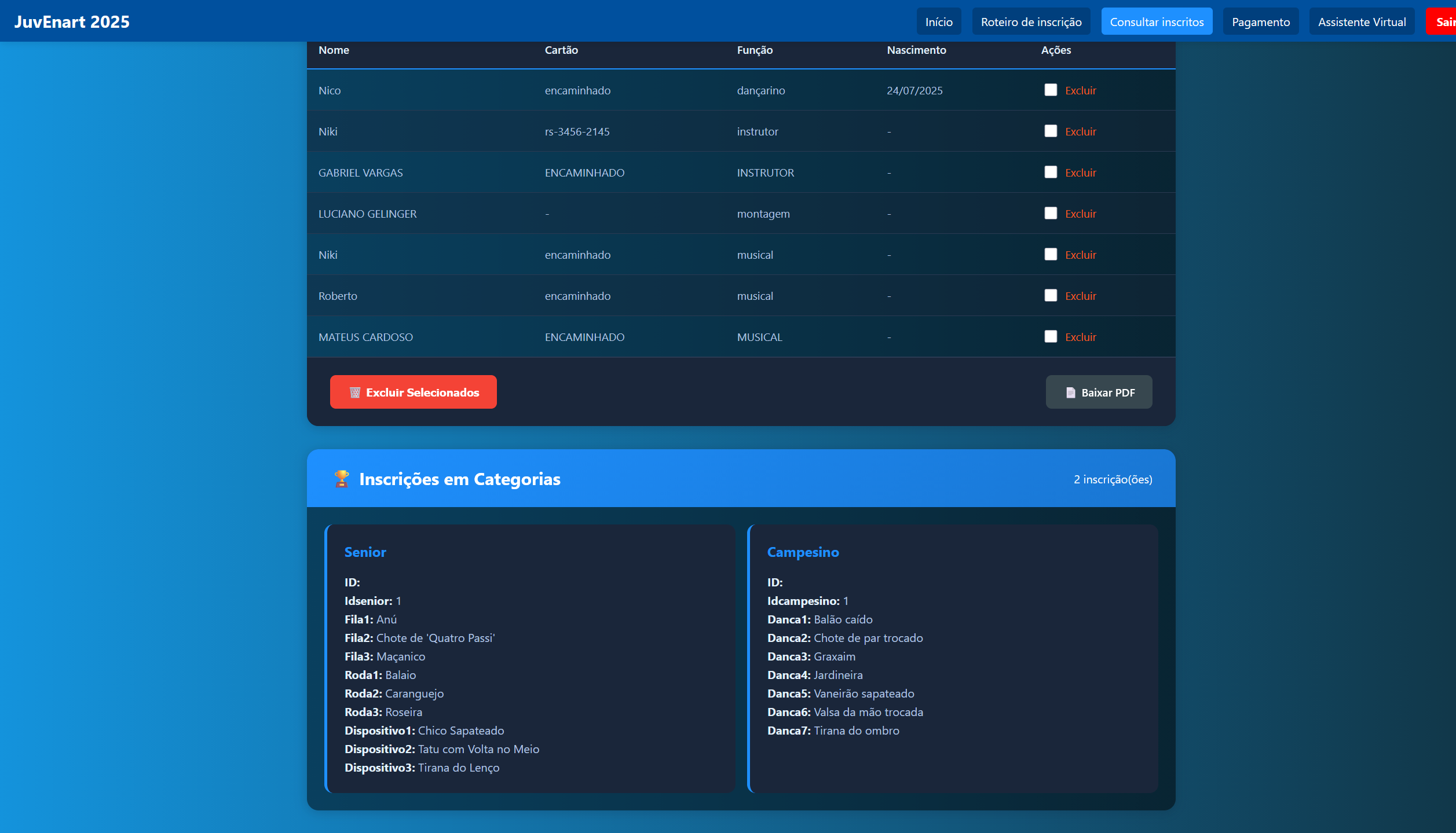1456x833 pixels.
Task: Select the Consultar inscritos tab
Action: [x=1156, y=21]
